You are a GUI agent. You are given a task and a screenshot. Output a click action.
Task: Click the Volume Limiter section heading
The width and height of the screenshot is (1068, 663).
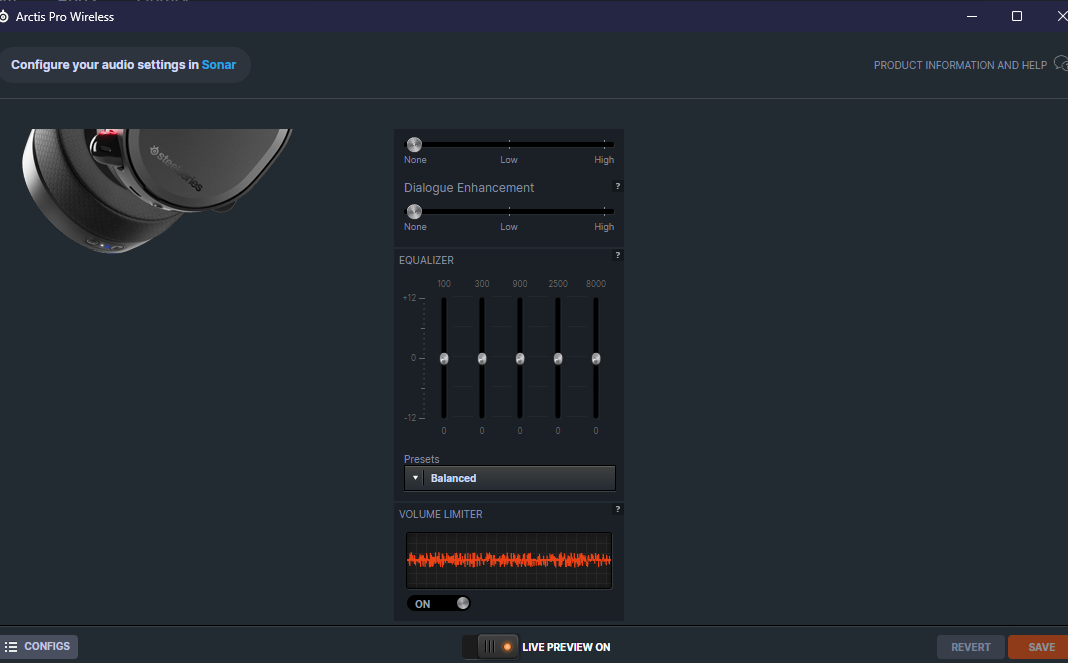click(441, 514)
